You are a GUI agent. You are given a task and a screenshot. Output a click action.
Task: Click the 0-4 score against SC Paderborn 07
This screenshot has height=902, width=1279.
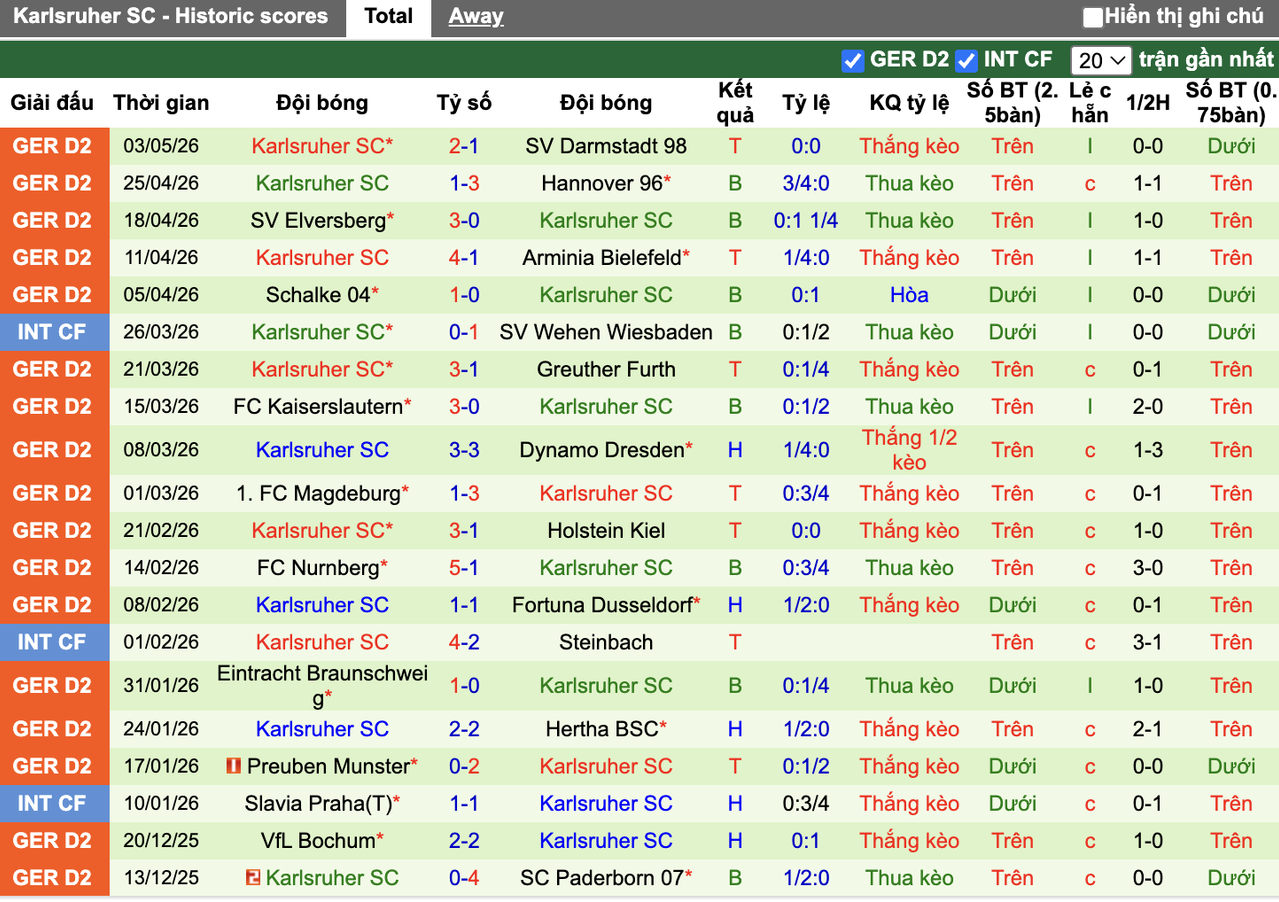[x=464, y=878]
